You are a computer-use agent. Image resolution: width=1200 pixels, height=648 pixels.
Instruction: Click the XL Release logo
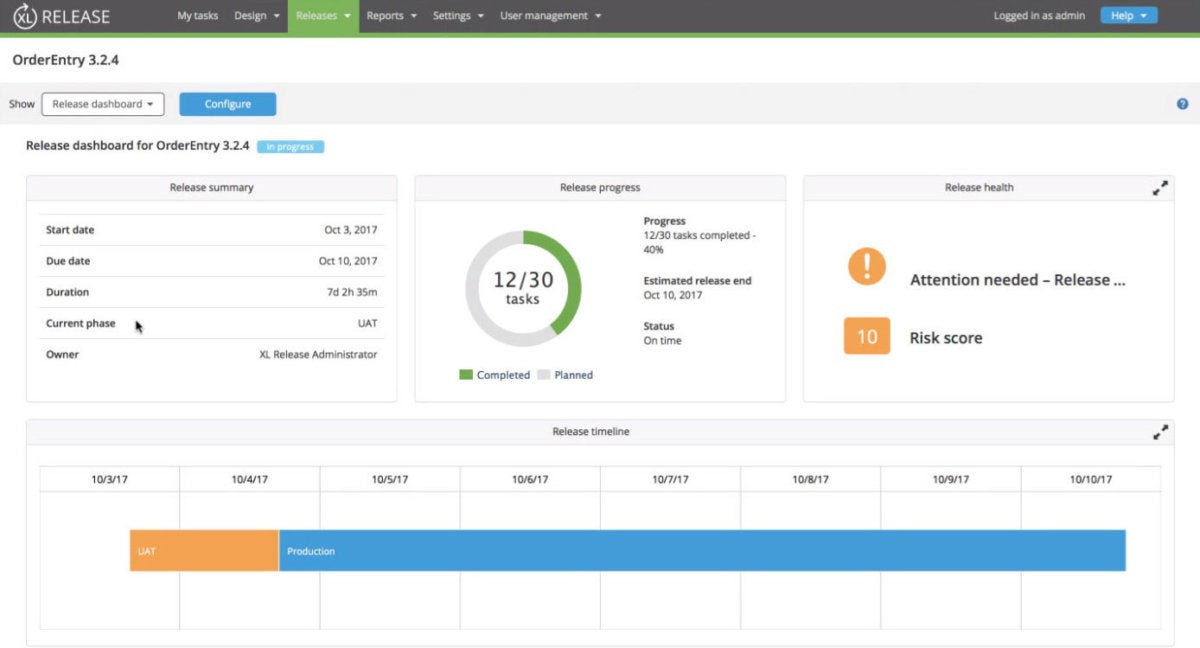pyautogui.click(x=62, y=16)
